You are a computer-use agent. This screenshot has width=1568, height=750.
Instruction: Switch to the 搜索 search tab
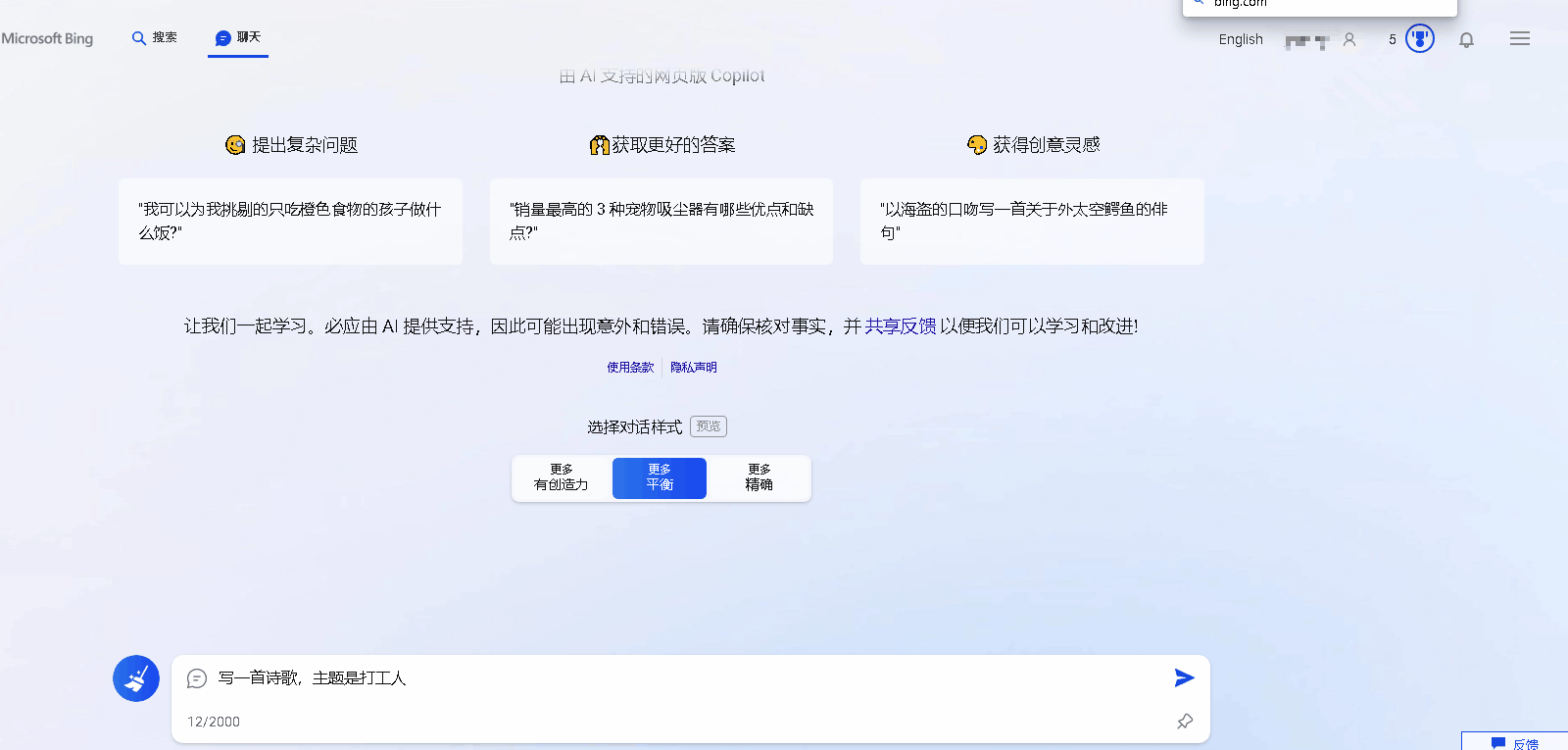pyautogui.click(x=155, y=37)
